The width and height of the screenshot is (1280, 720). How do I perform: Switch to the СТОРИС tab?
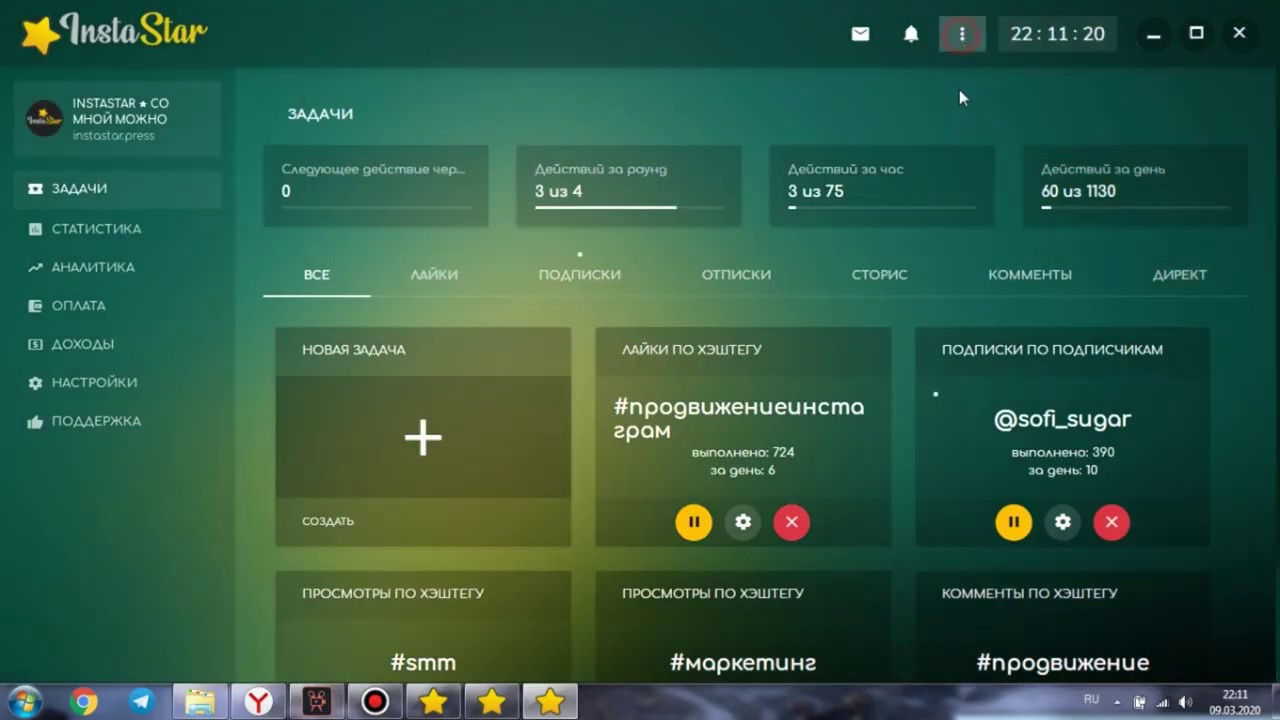880,275
